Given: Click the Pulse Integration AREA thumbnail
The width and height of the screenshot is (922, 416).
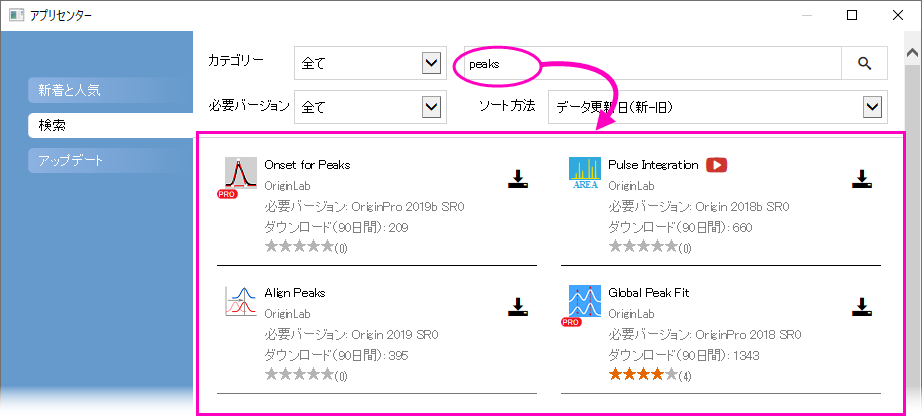Looking at the screenshot, I should click(x=585, y=173).
